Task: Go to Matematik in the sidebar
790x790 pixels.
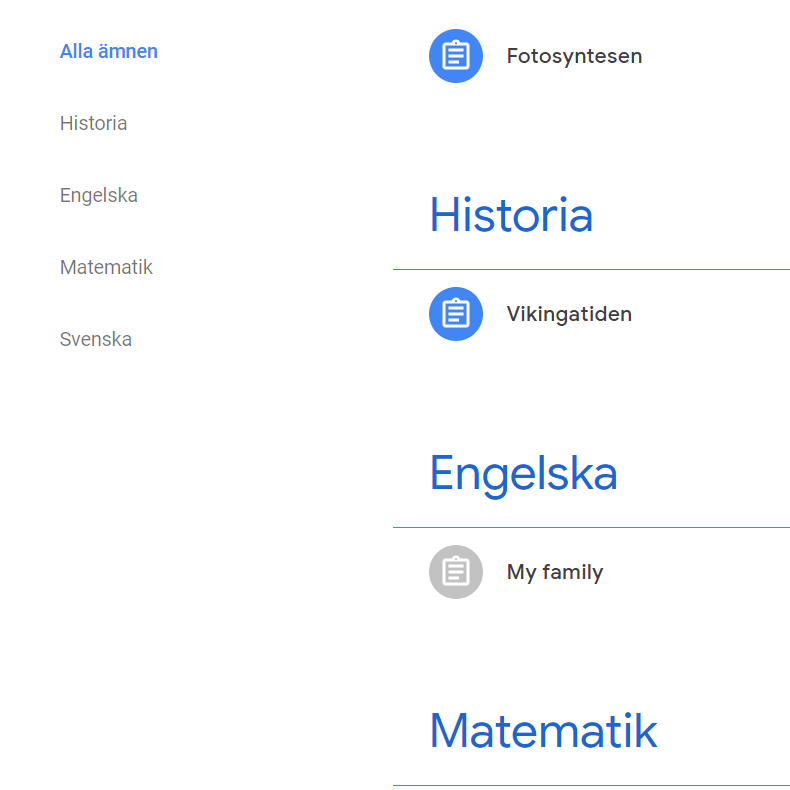Action: pos(106,267)
